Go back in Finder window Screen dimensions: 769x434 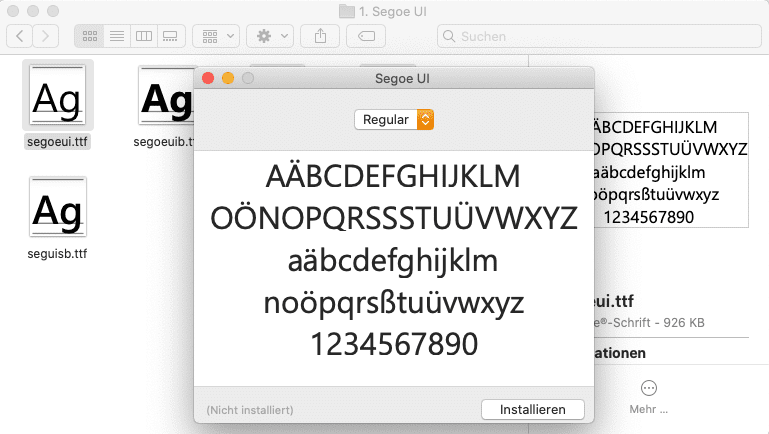pos(20,36)
